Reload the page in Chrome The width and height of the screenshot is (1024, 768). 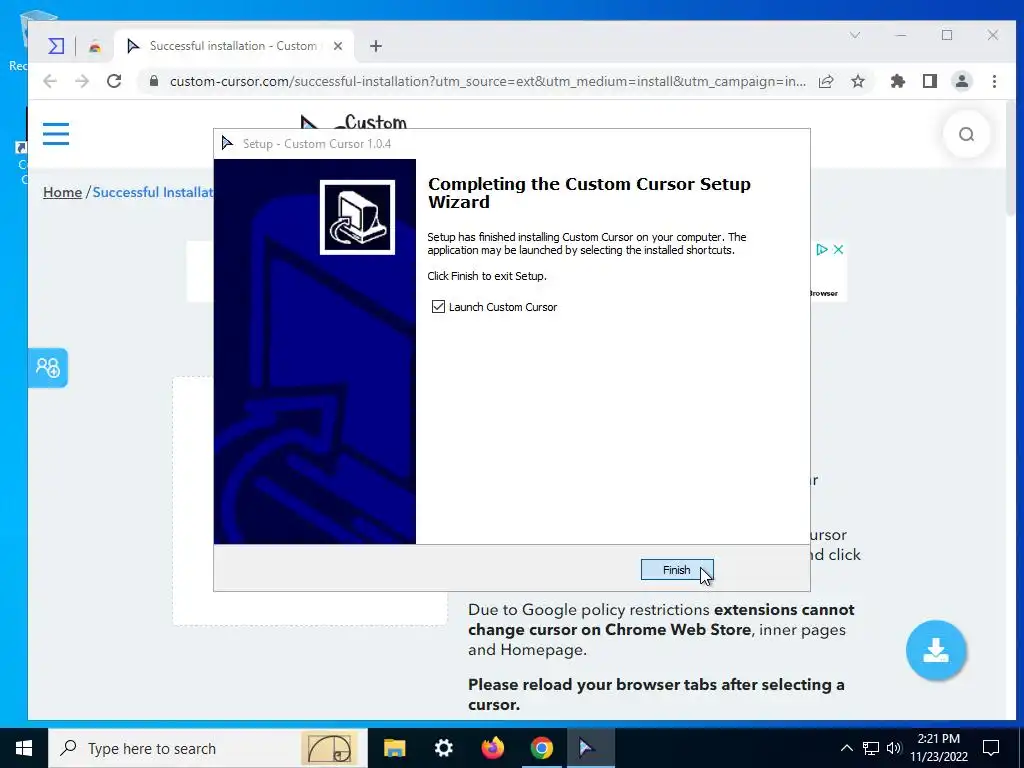coord(114,81)
